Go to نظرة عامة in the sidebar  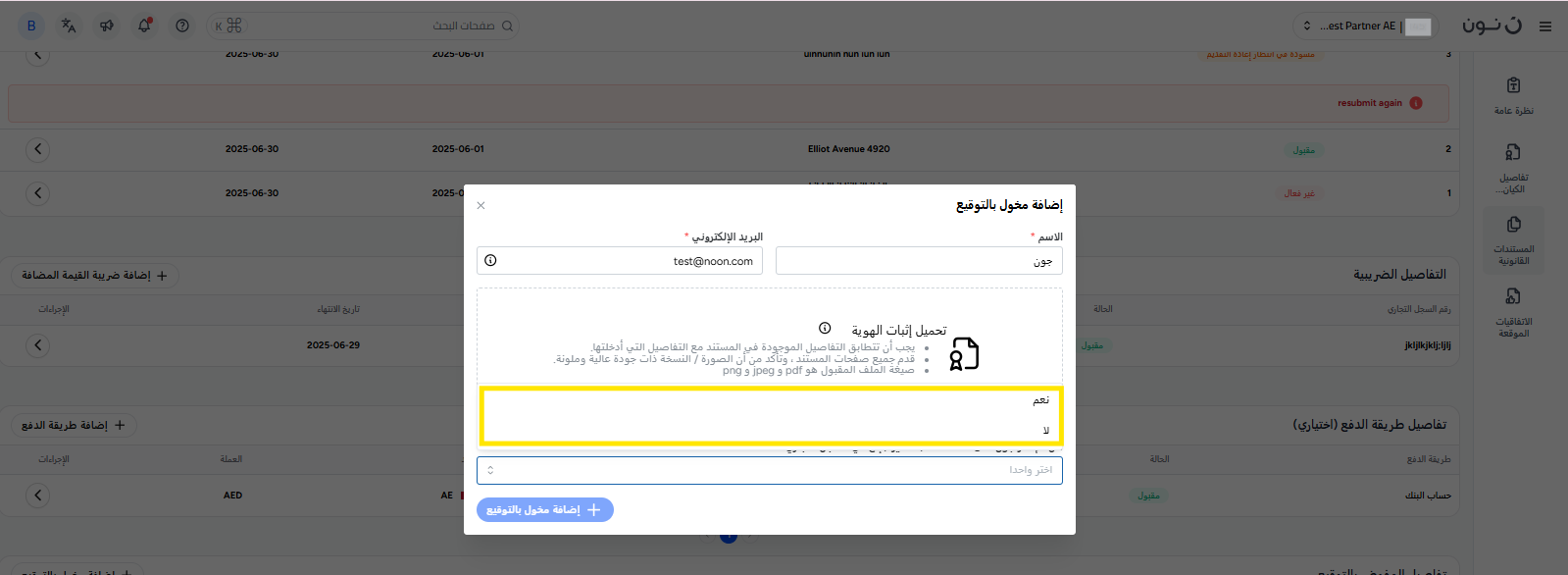coord(1513,96)
